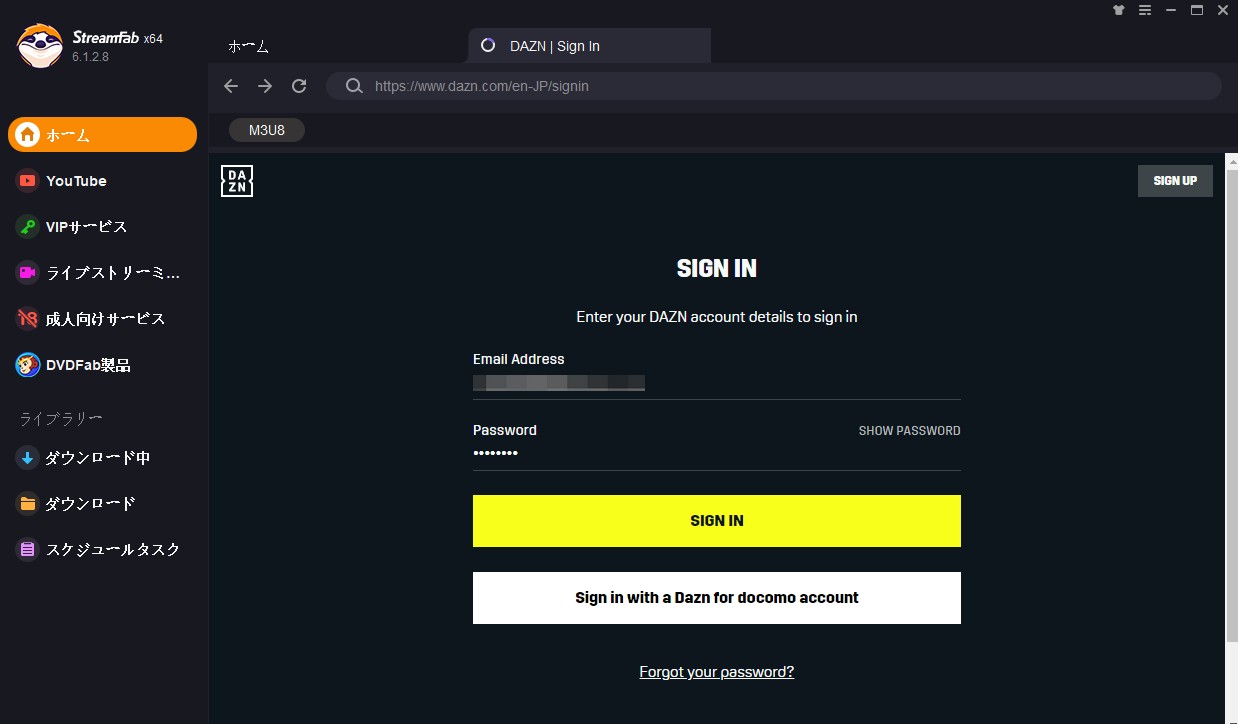The height and width of the screenshot is (724, 1238).
Task: Open ライブストリーミ… section
Action: click(x=113, y=272)
